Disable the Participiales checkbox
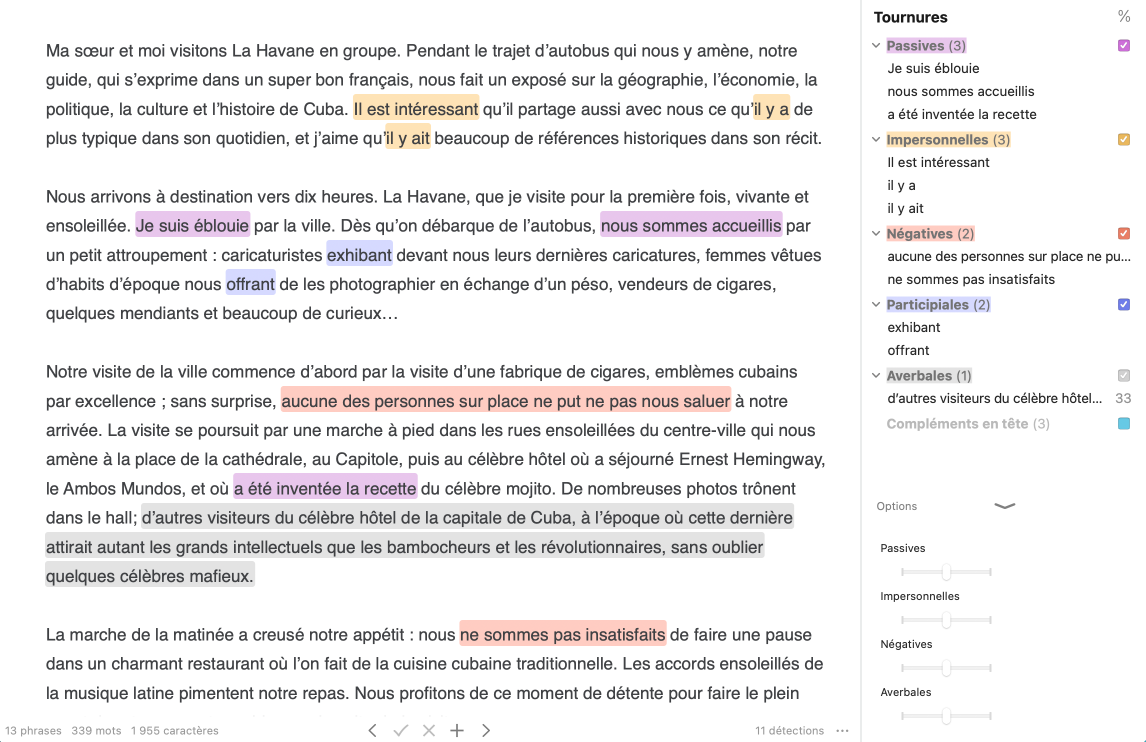Viewport: 1146px width, 742px height. coord(1124,305)
